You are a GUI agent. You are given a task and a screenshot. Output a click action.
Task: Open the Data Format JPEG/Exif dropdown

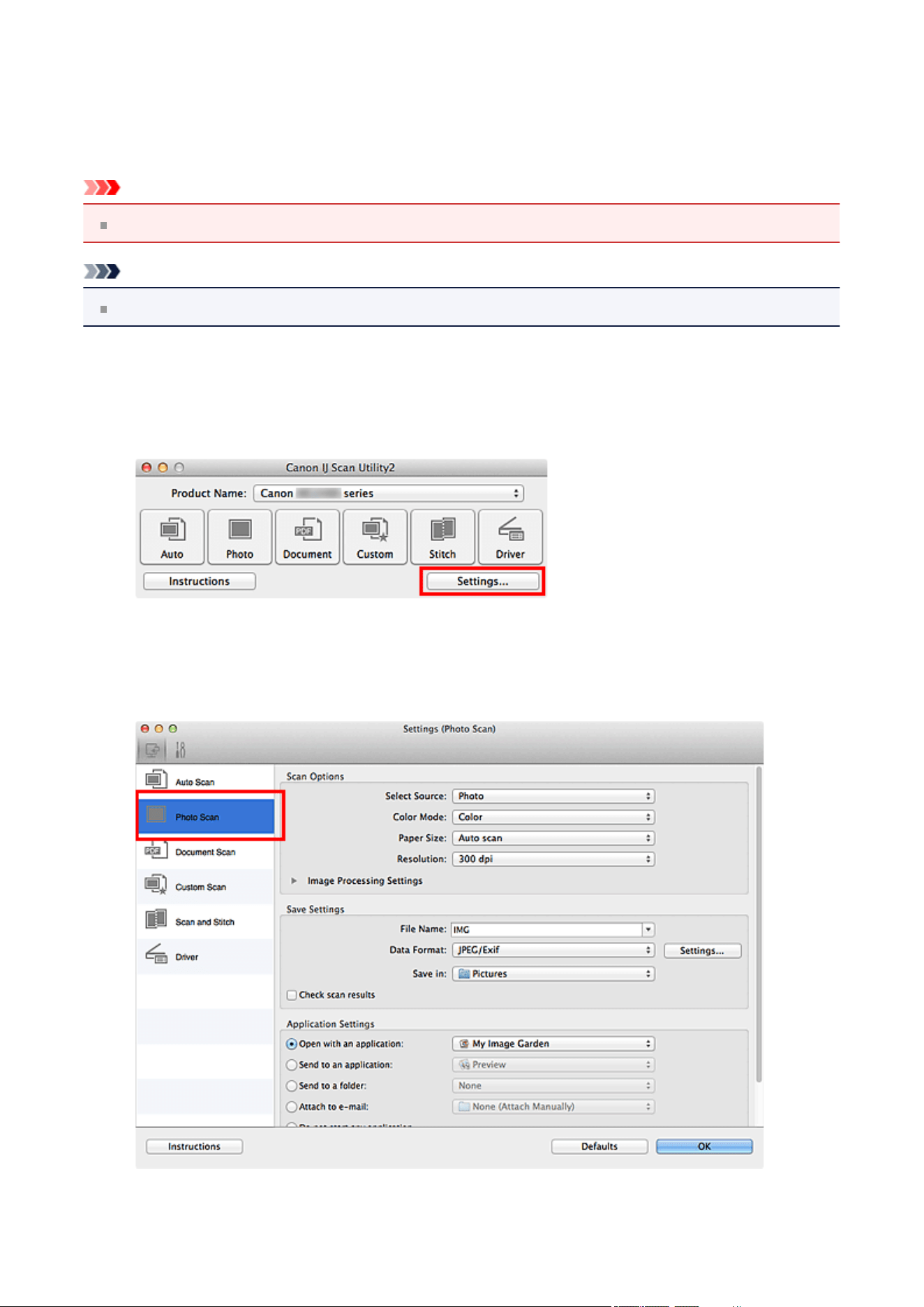[553, 950]
